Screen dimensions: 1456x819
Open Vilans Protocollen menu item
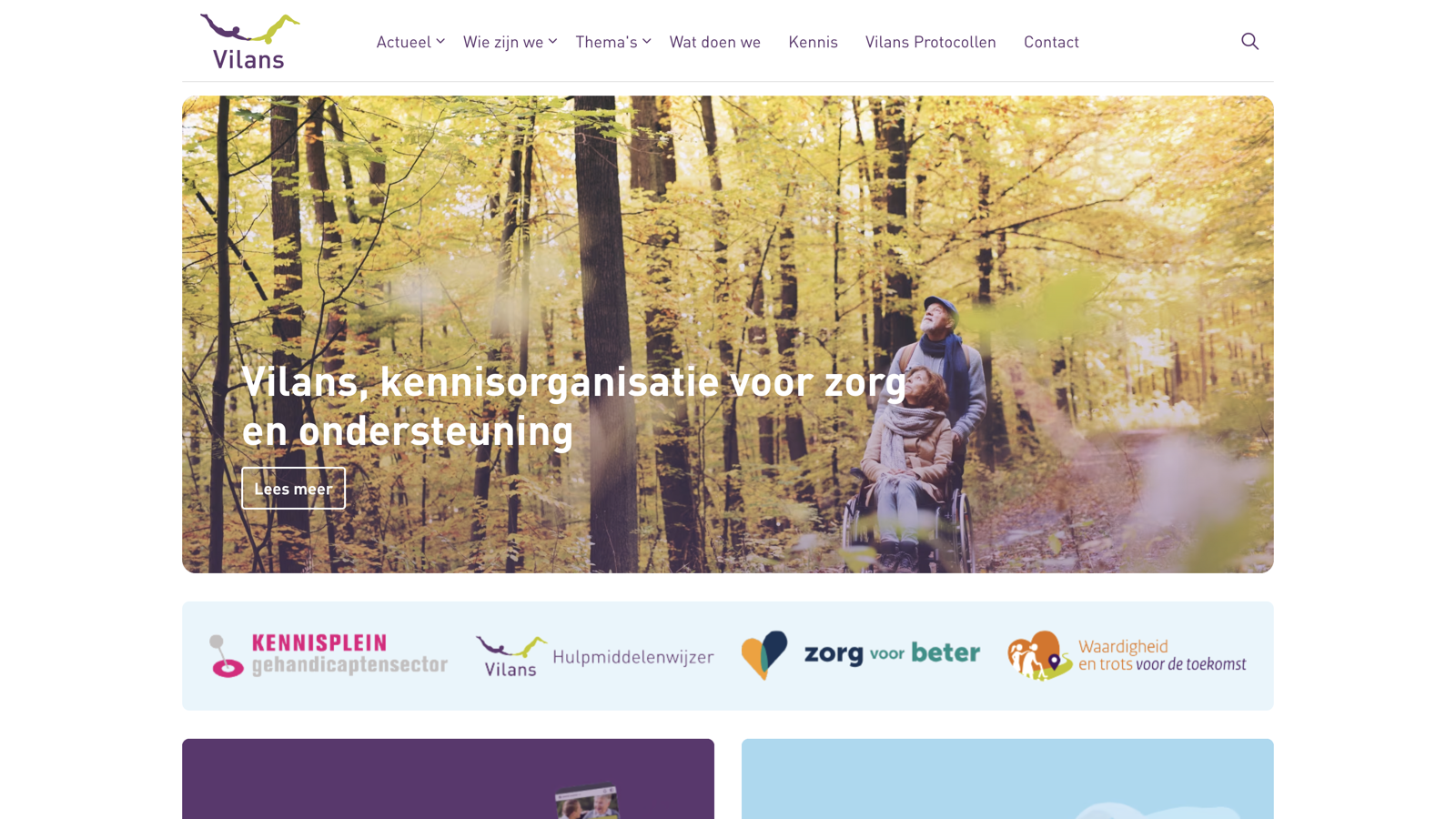click(930, 42)
